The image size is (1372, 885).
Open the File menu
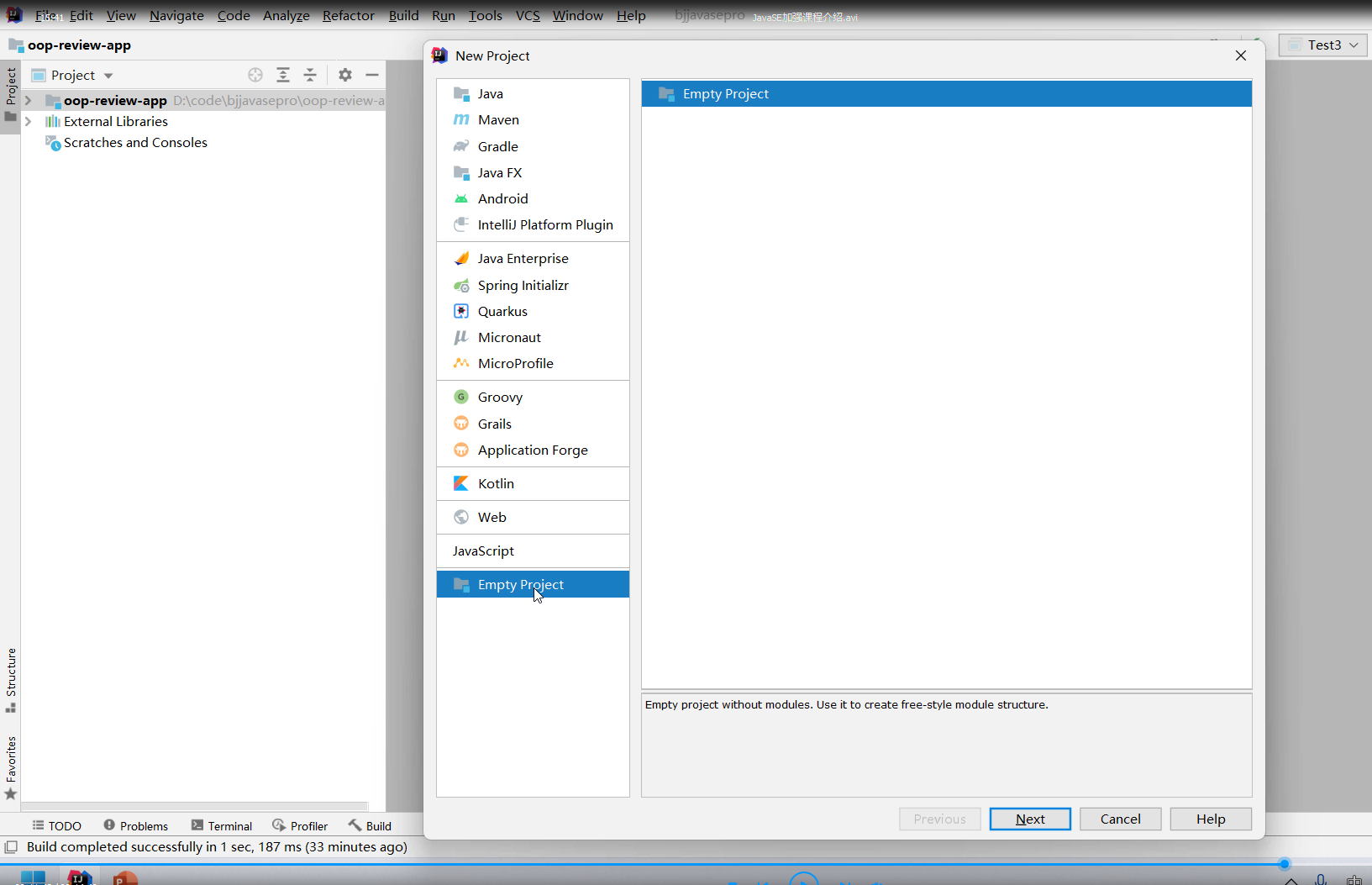46,15
